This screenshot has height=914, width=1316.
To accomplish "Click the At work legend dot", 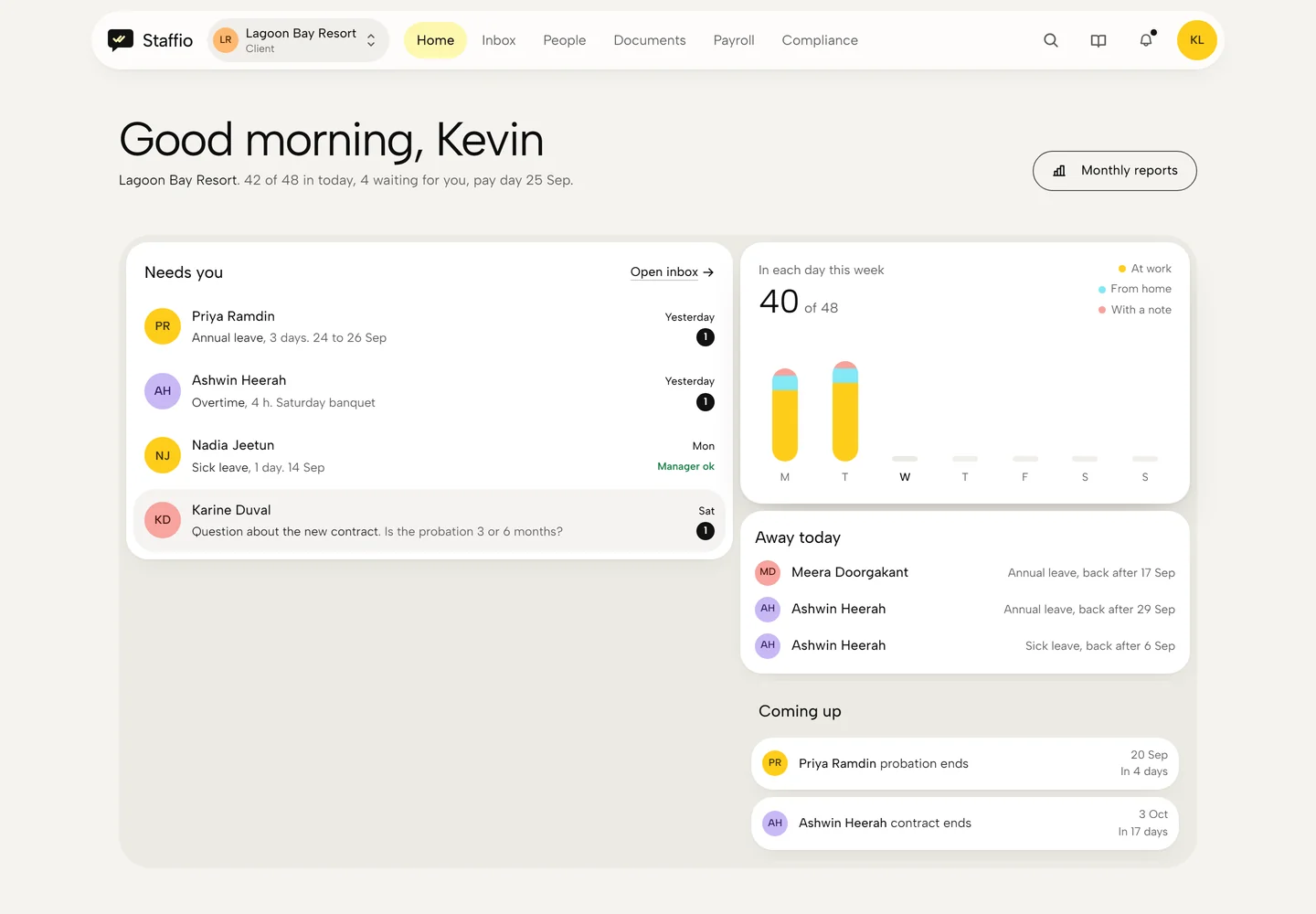I will click(x=1122, y=269).
